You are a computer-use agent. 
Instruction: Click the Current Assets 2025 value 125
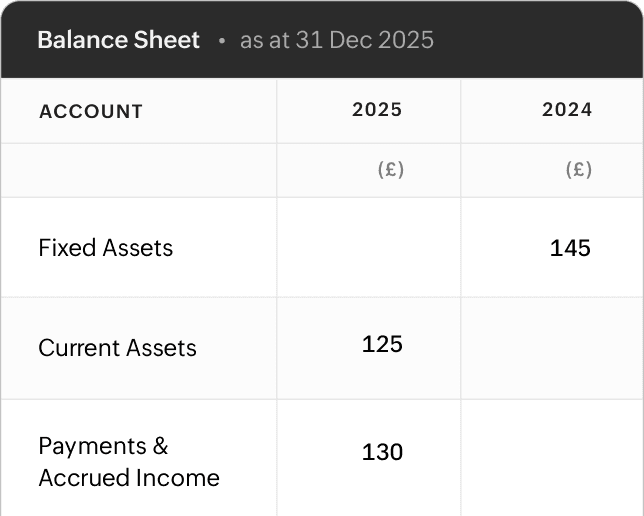tap(382, 345)
